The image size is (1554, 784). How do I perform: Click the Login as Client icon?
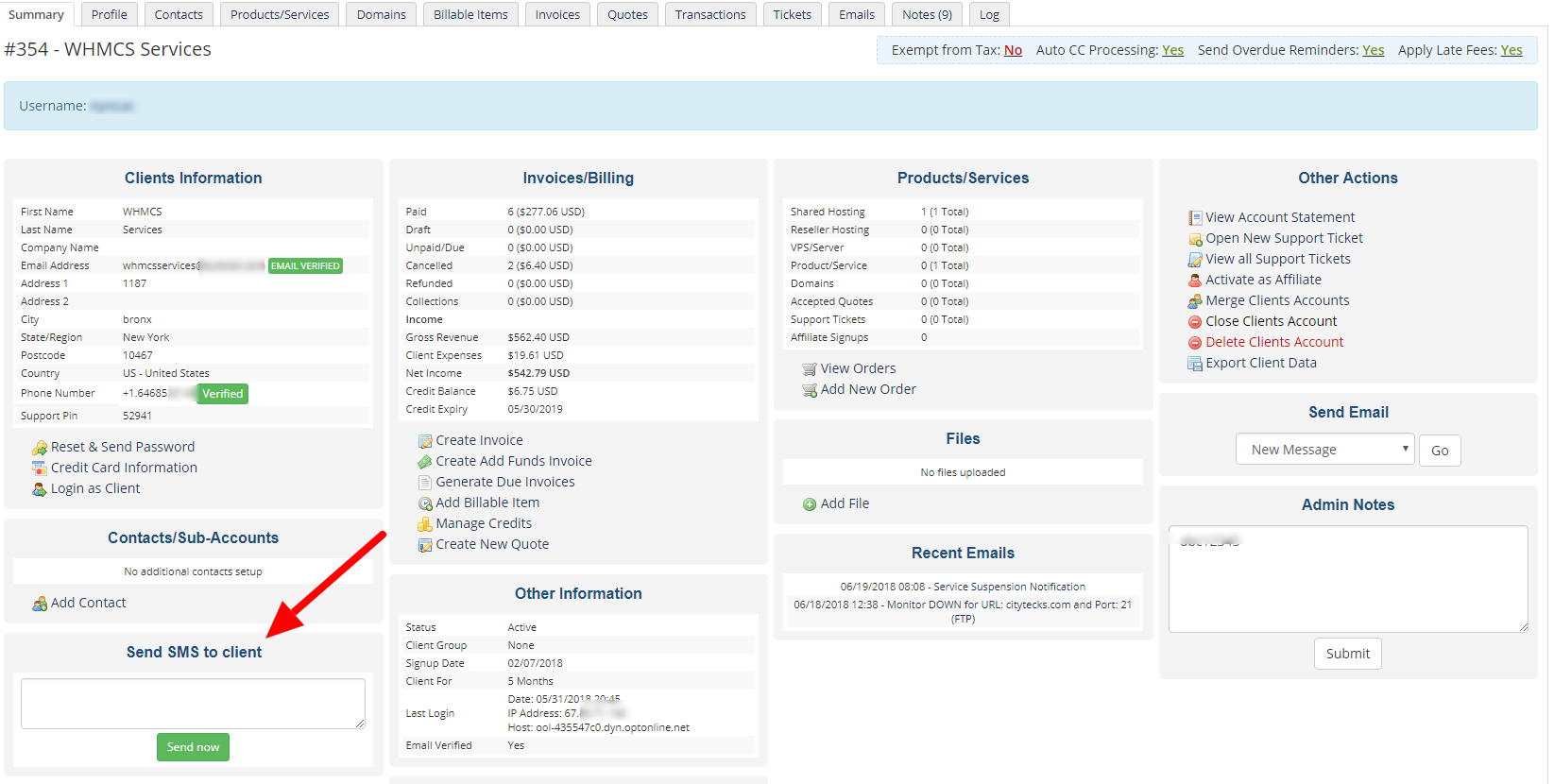[x=40, y=489]
